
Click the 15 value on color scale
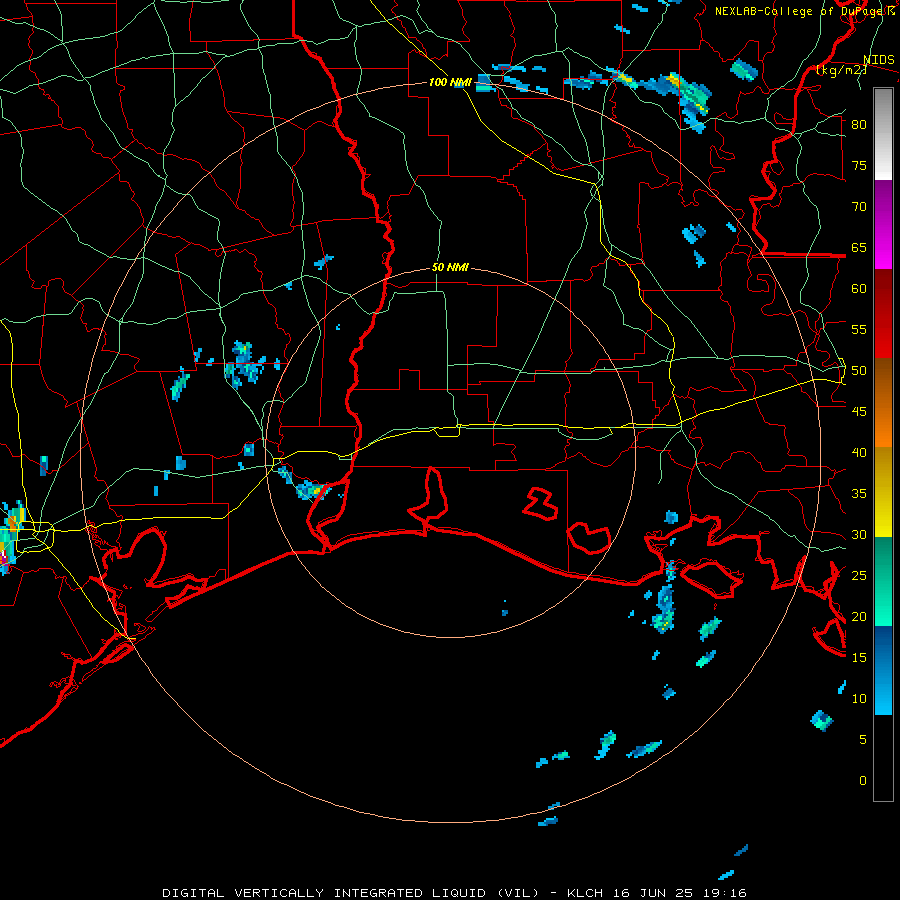pos(859,658)
